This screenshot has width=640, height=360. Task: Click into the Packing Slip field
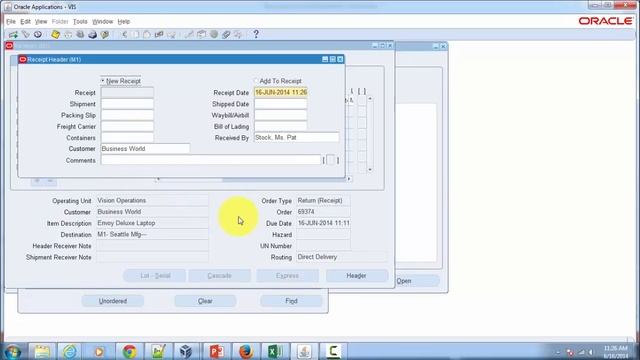coord(127,116)
